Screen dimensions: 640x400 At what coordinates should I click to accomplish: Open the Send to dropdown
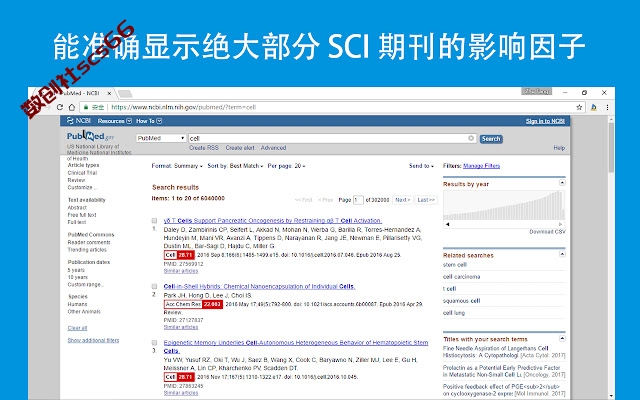click(x=421, y=166)
